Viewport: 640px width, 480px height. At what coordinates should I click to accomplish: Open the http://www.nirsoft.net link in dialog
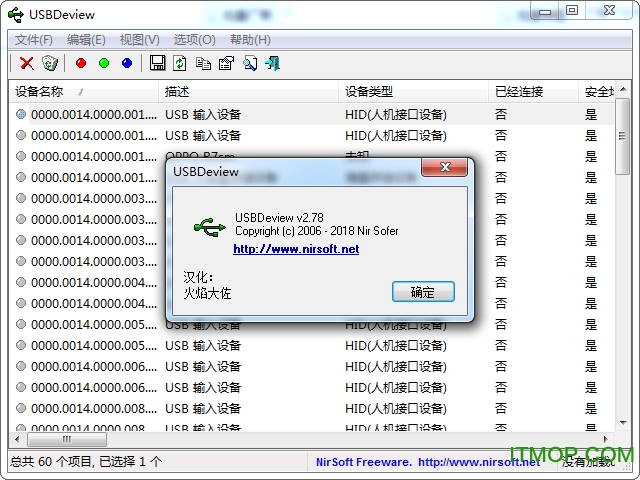pos(296,249)
